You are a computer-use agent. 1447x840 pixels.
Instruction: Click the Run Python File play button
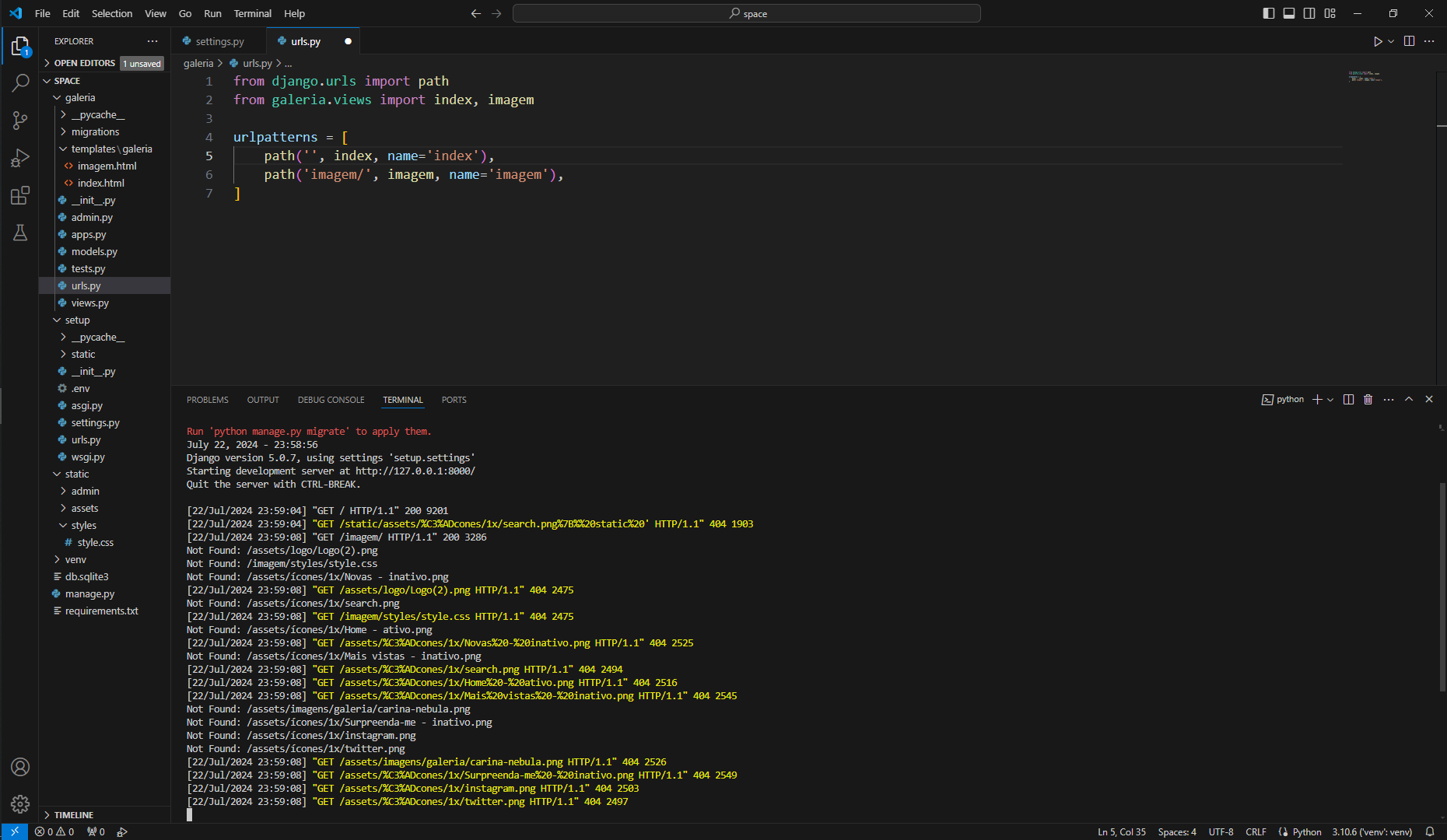click(x=1377, y=41)
